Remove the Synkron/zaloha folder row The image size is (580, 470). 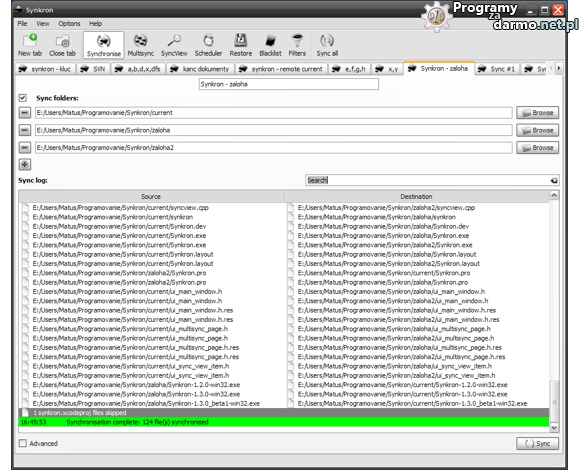(25, 130)
